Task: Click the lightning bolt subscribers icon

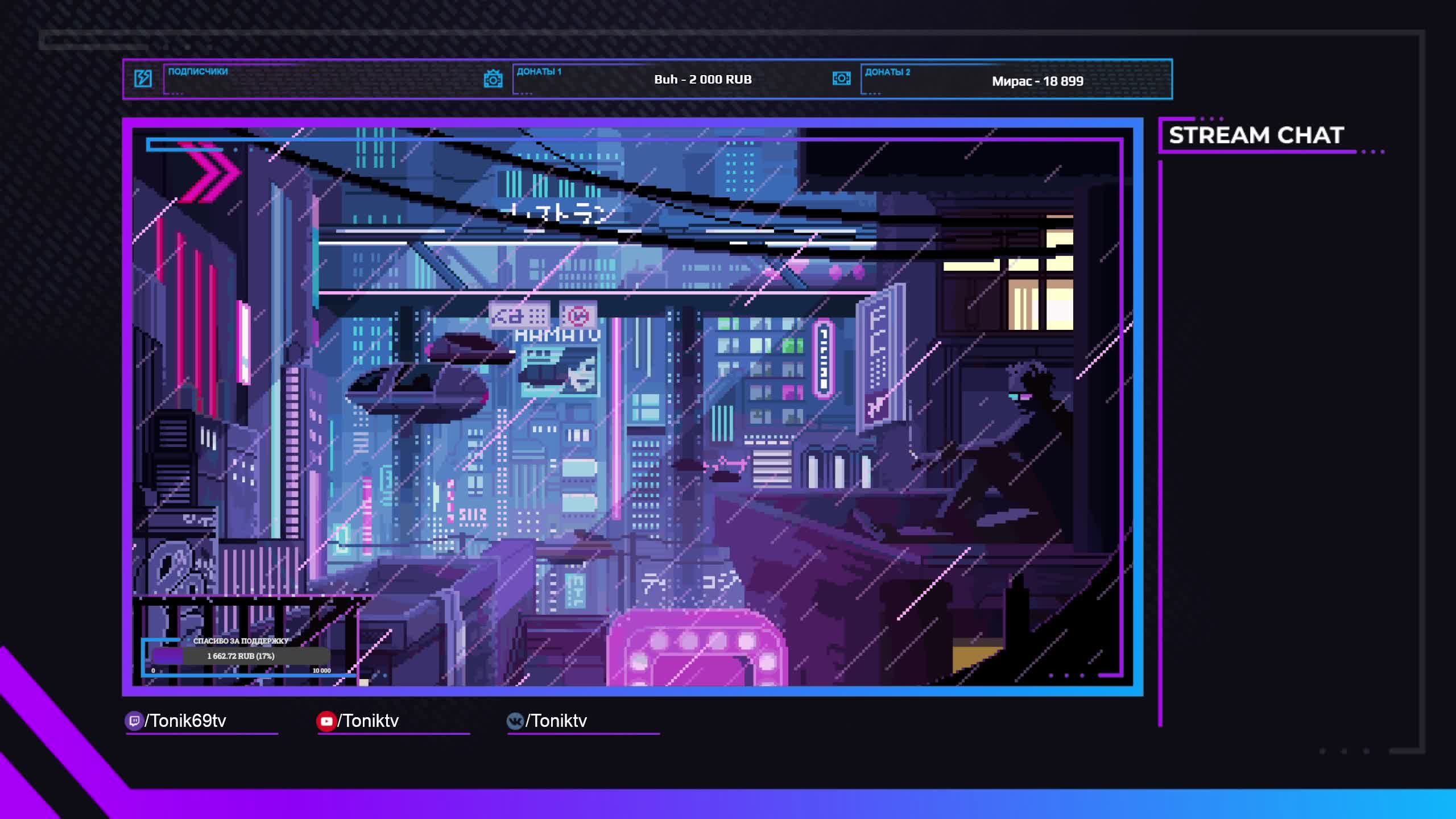Action: 143,78
